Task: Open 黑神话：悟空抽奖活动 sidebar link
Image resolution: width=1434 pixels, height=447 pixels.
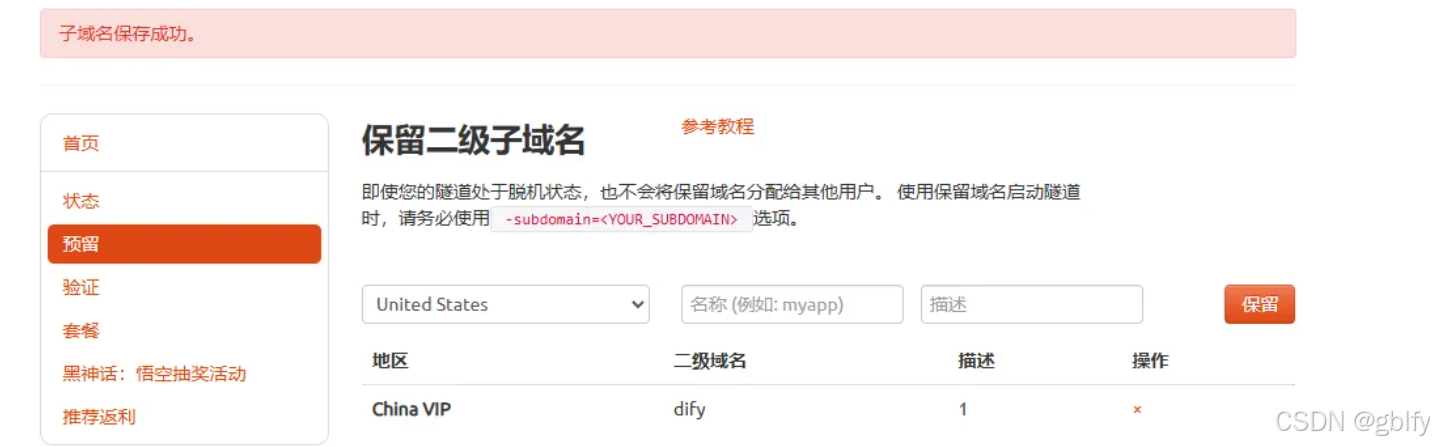Action: pyautogui.click(x=154, y=374)
